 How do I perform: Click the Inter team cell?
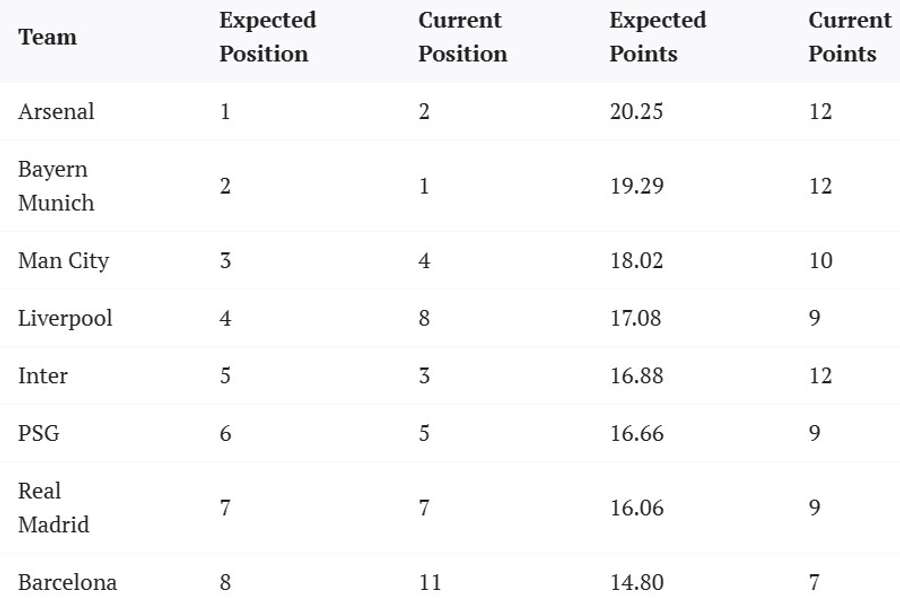coord(43,376)
